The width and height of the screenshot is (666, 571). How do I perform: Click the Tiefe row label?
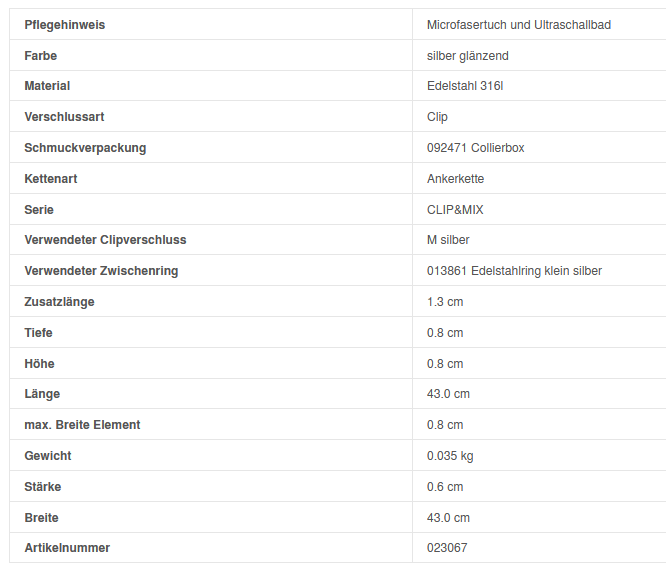pyautogui.click(x=38, y=333)
